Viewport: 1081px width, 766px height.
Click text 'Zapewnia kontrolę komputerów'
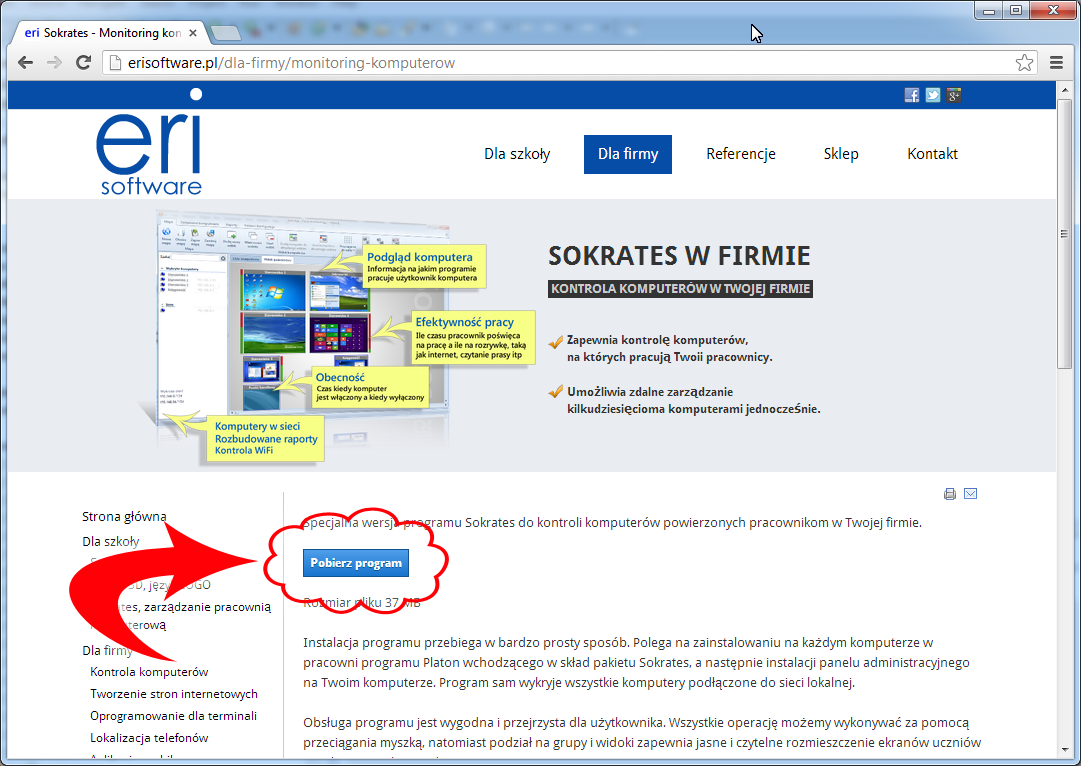point(657,340)
